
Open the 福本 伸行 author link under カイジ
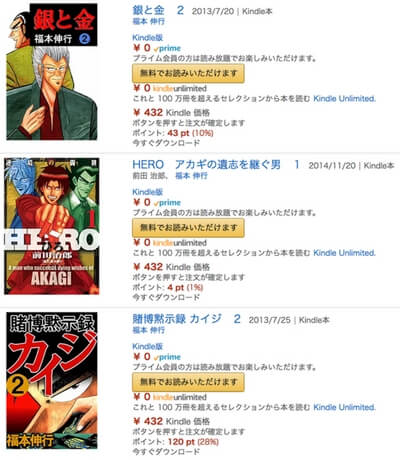148,330
